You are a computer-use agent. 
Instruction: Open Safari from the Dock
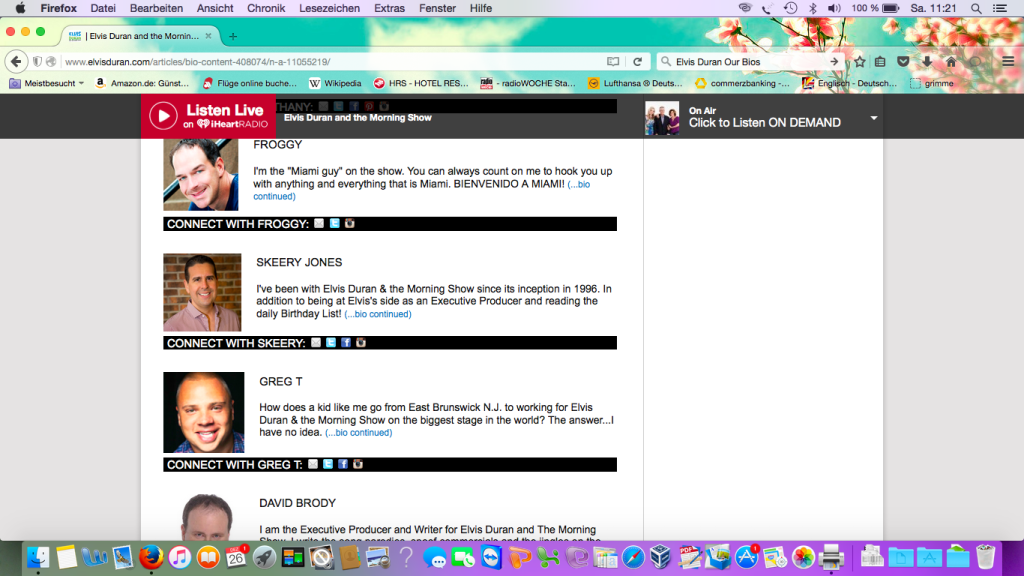pos(633,557)
